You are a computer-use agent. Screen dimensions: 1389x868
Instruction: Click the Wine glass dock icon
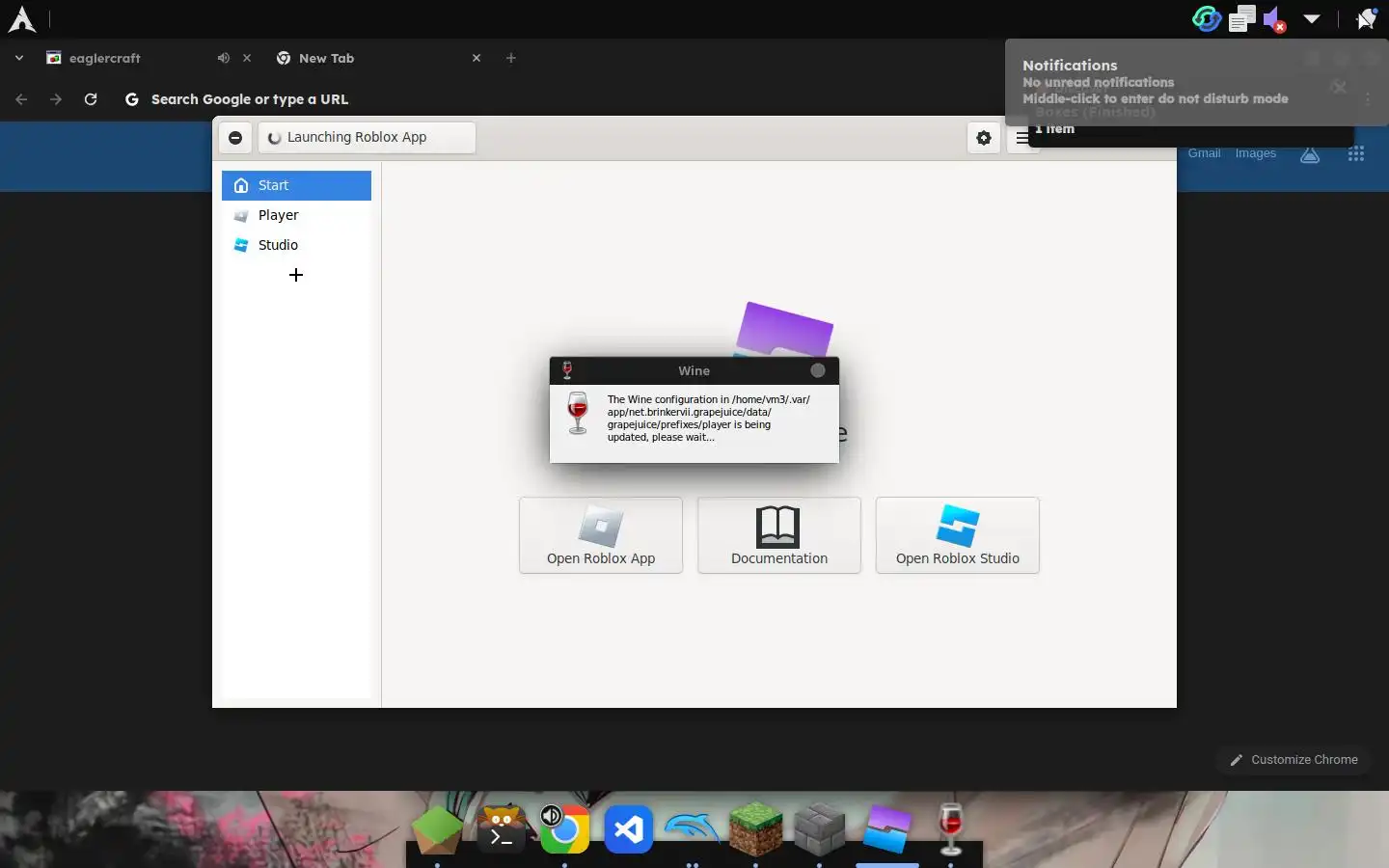[x=951, y=829]
